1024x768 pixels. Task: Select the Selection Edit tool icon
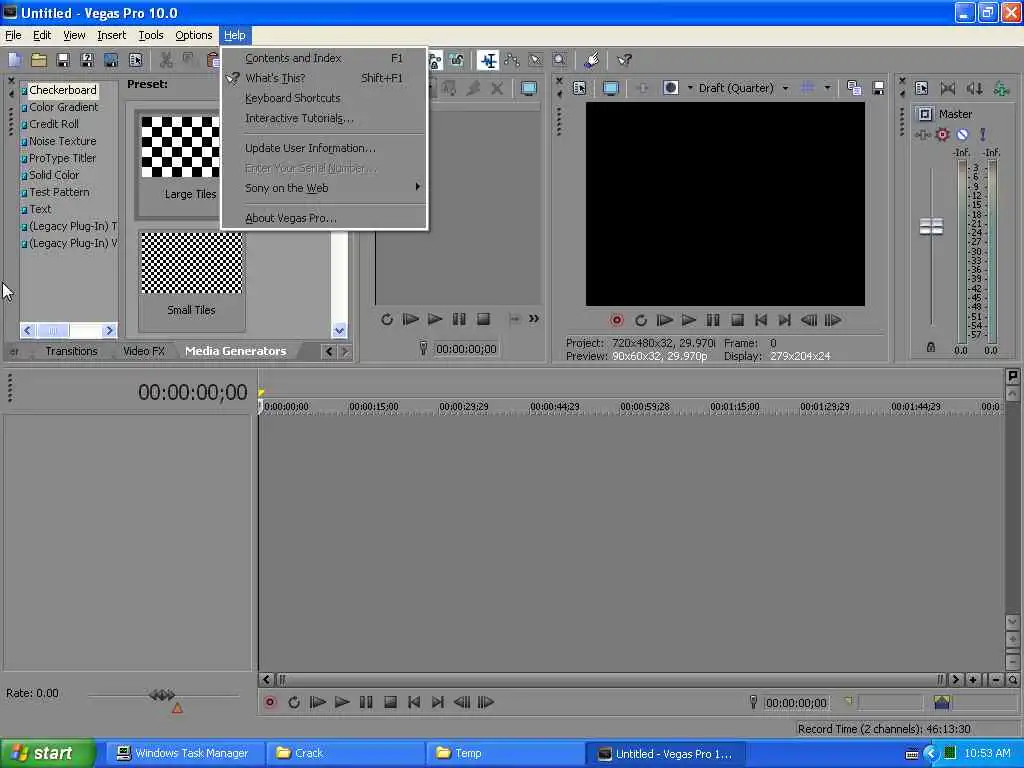[536, 60]
